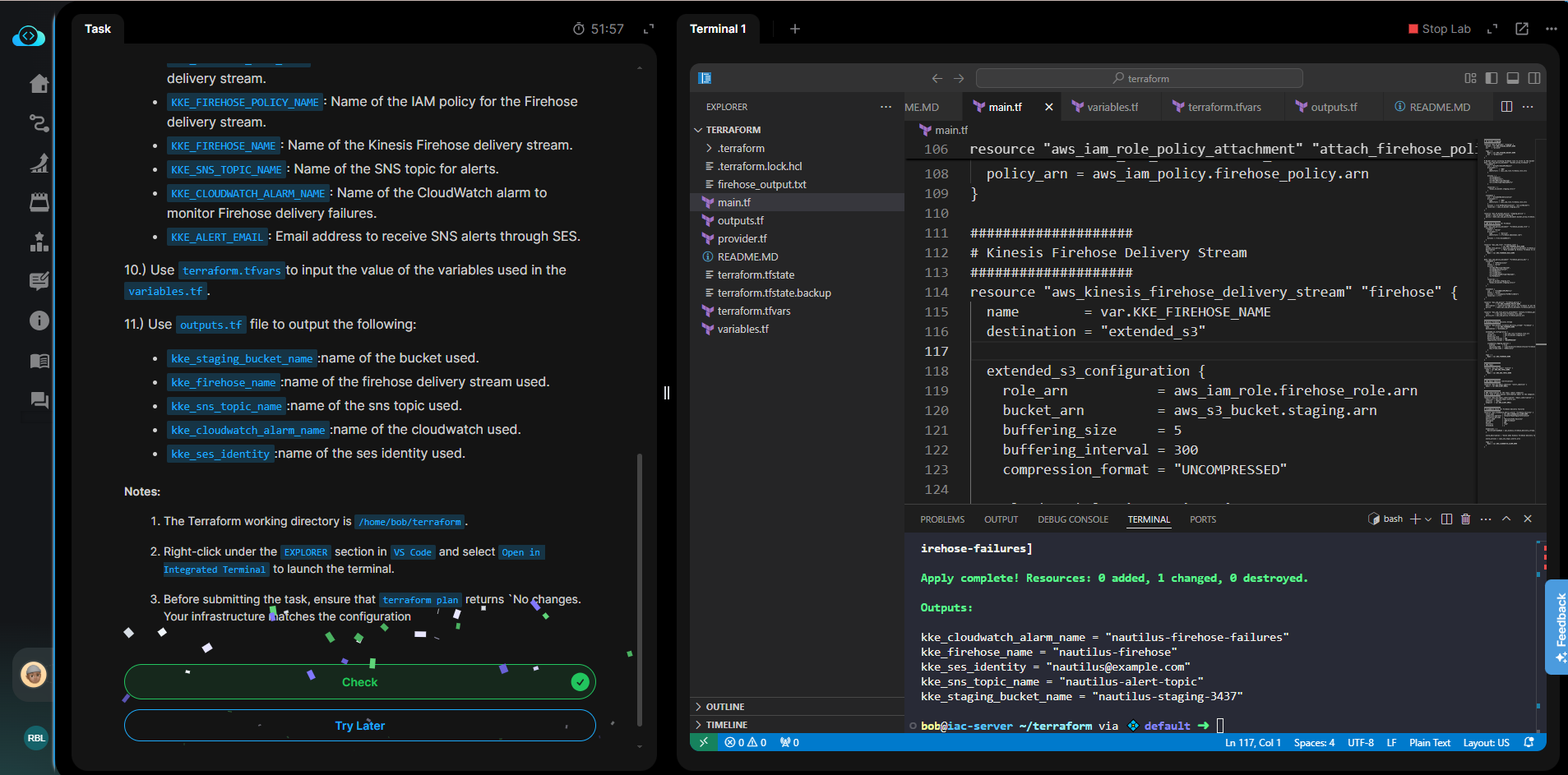Click the home icon in left sidebar

39,84
